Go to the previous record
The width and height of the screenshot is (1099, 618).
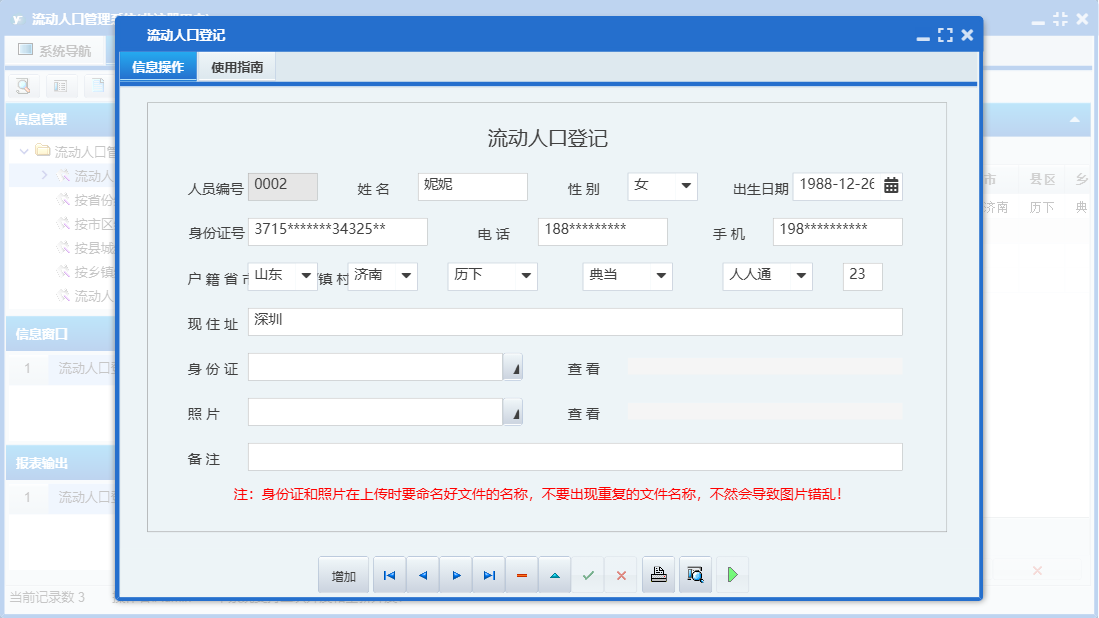(422, 574)
